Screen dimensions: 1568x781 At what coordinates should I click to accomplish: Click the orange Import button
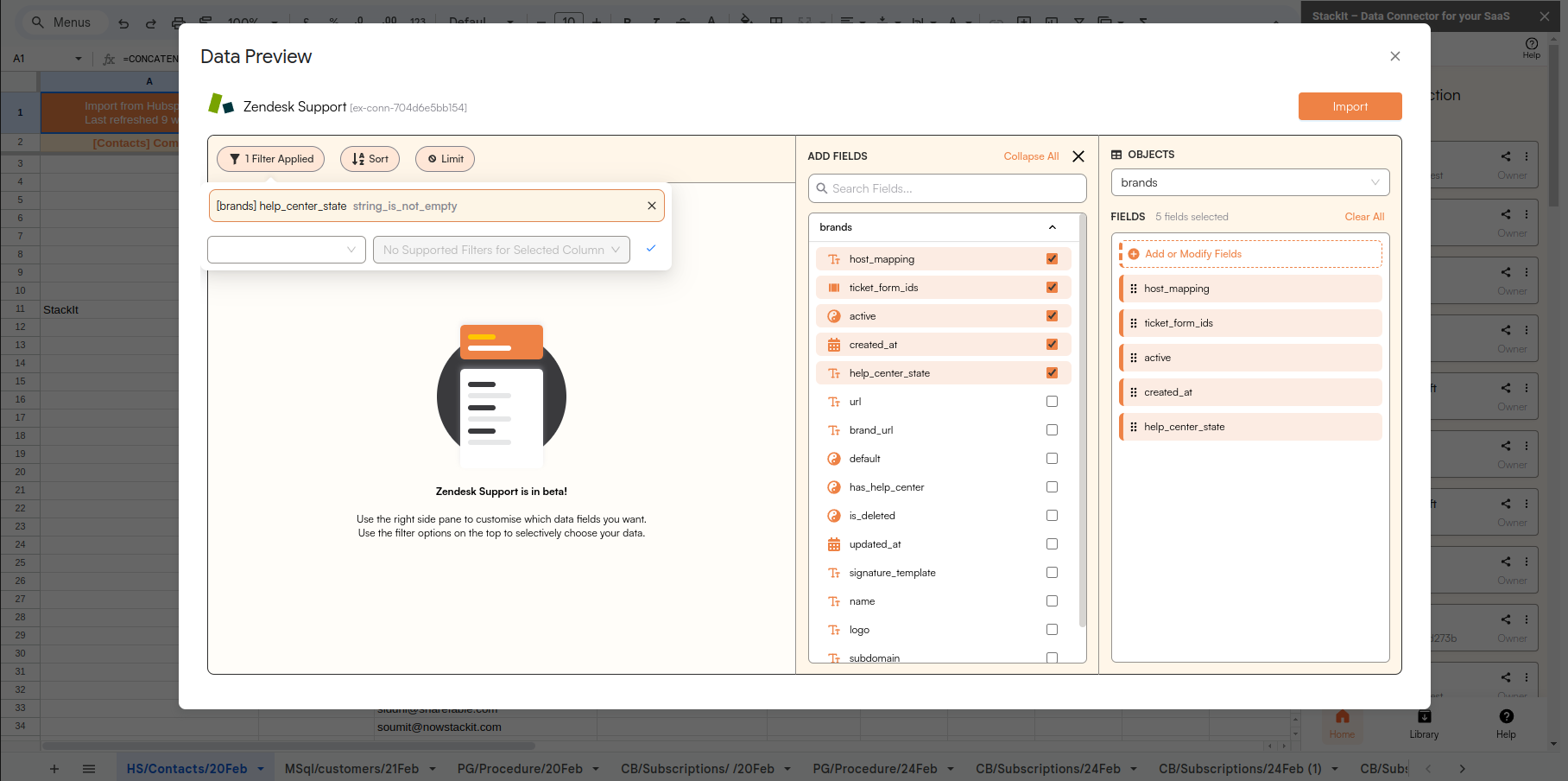click(1350, 106)
